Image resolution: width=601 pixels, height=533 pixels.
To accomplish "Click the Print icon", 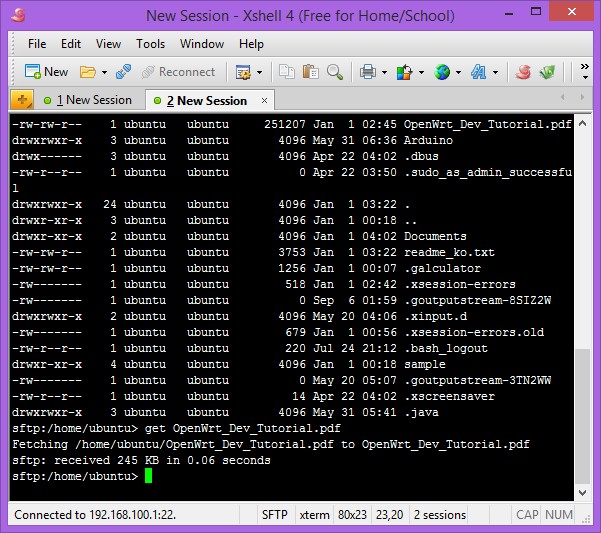I will (368, 72).
